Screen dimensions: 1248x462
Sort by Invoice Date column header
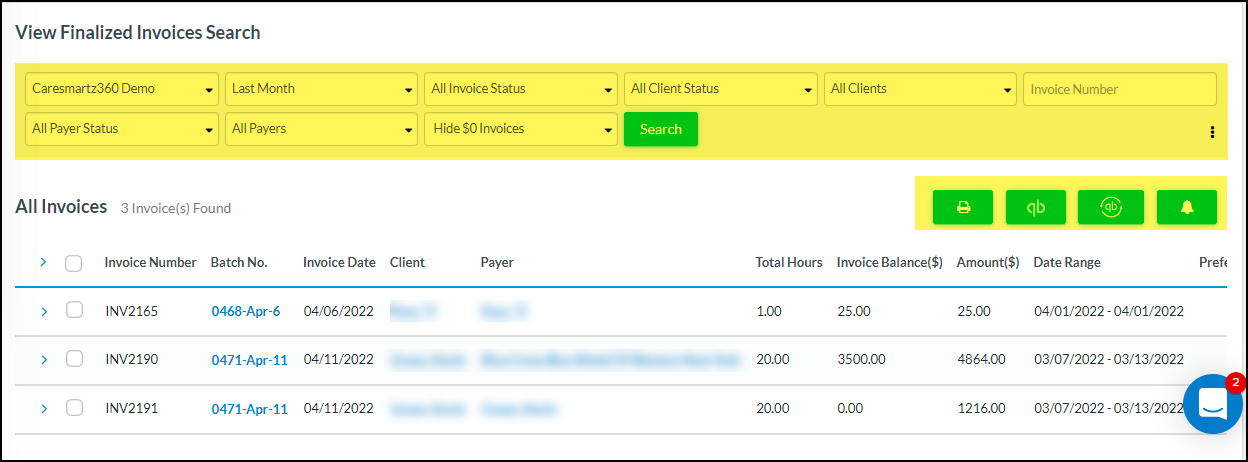[339, 263]
